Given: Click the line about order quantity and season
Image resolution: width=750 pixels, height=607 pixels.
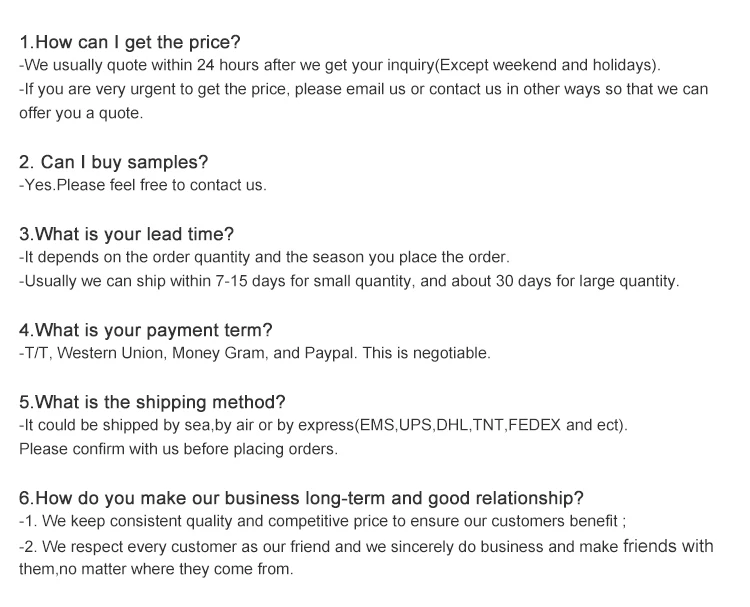Looking at the screenshot, I should coord(264,257).
